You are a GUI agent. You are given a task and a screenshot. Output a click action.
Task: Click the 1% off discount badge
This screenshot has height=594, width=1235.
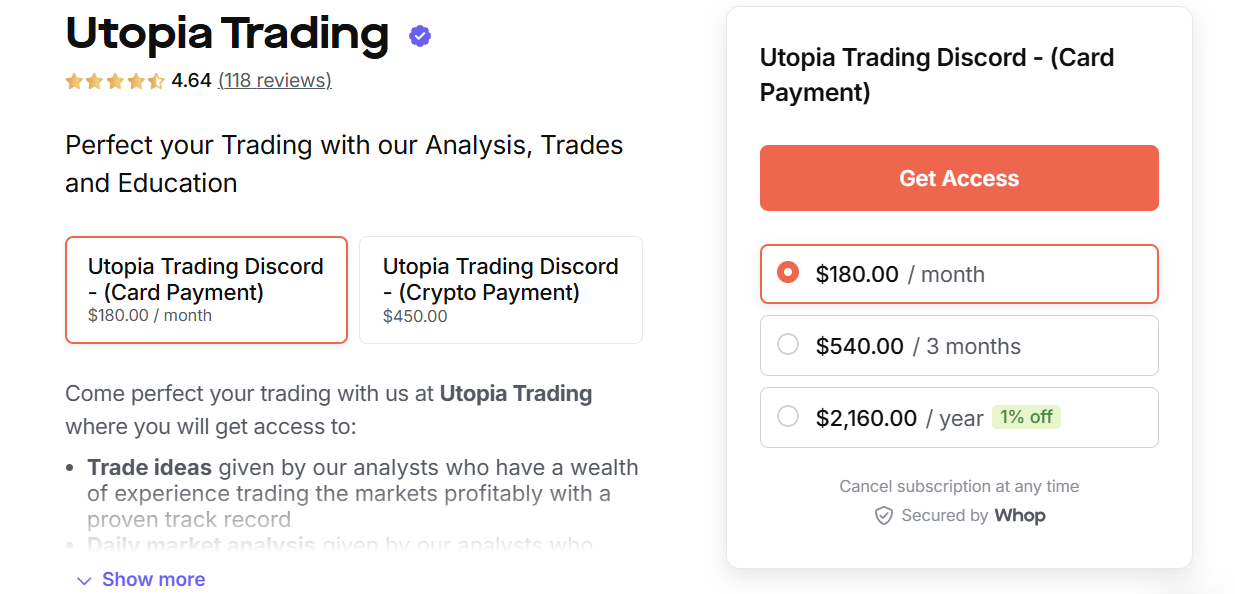(1026, 417)
